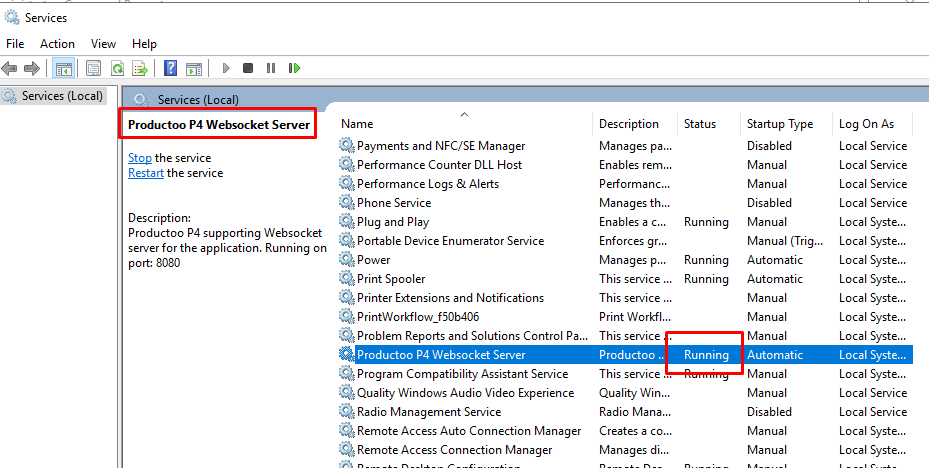Click the Restart the service link
The width and height of the screenshot is (929, 468).
point(146,173)
